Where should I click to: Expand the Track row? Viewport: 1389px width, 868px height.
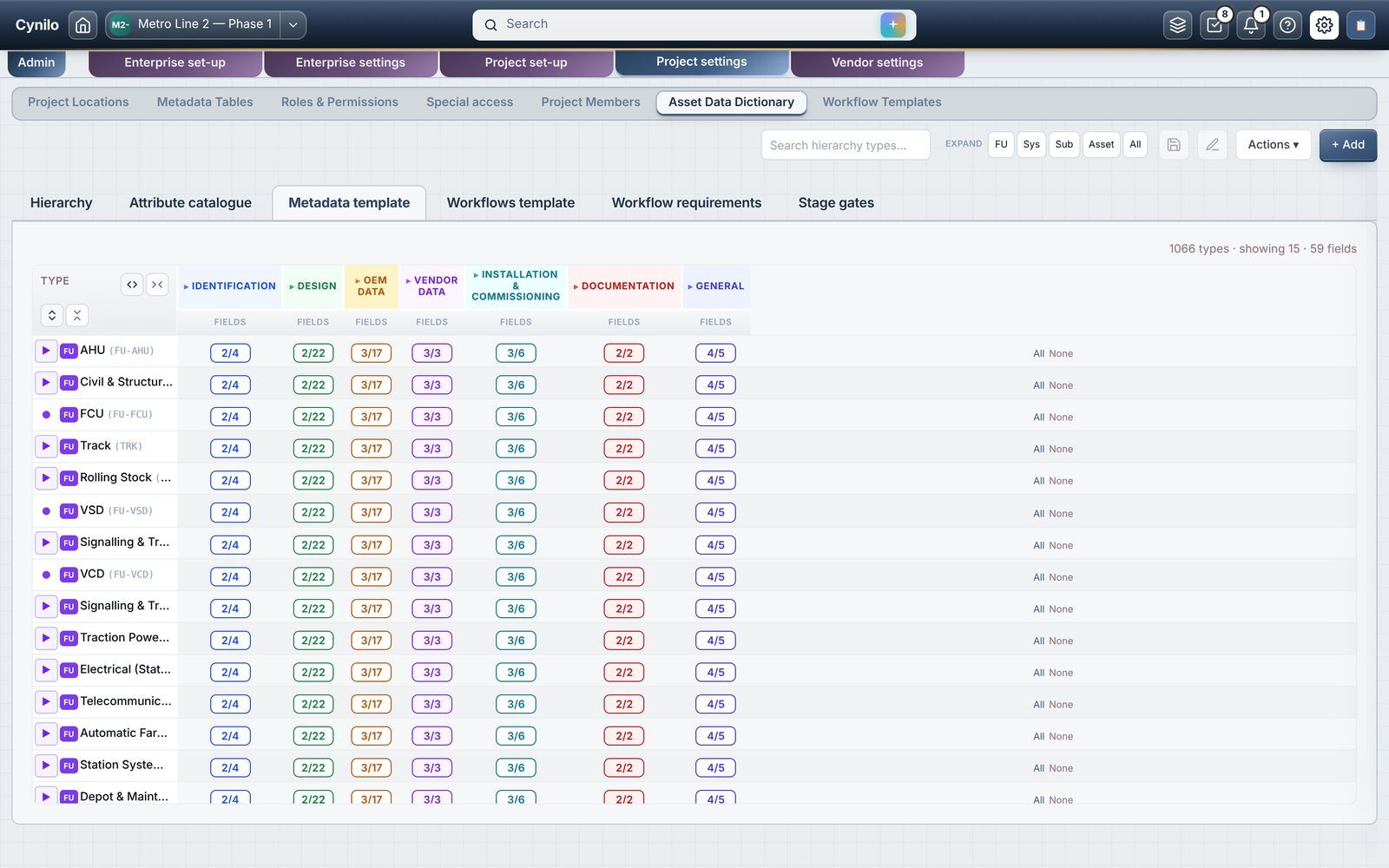46,446
